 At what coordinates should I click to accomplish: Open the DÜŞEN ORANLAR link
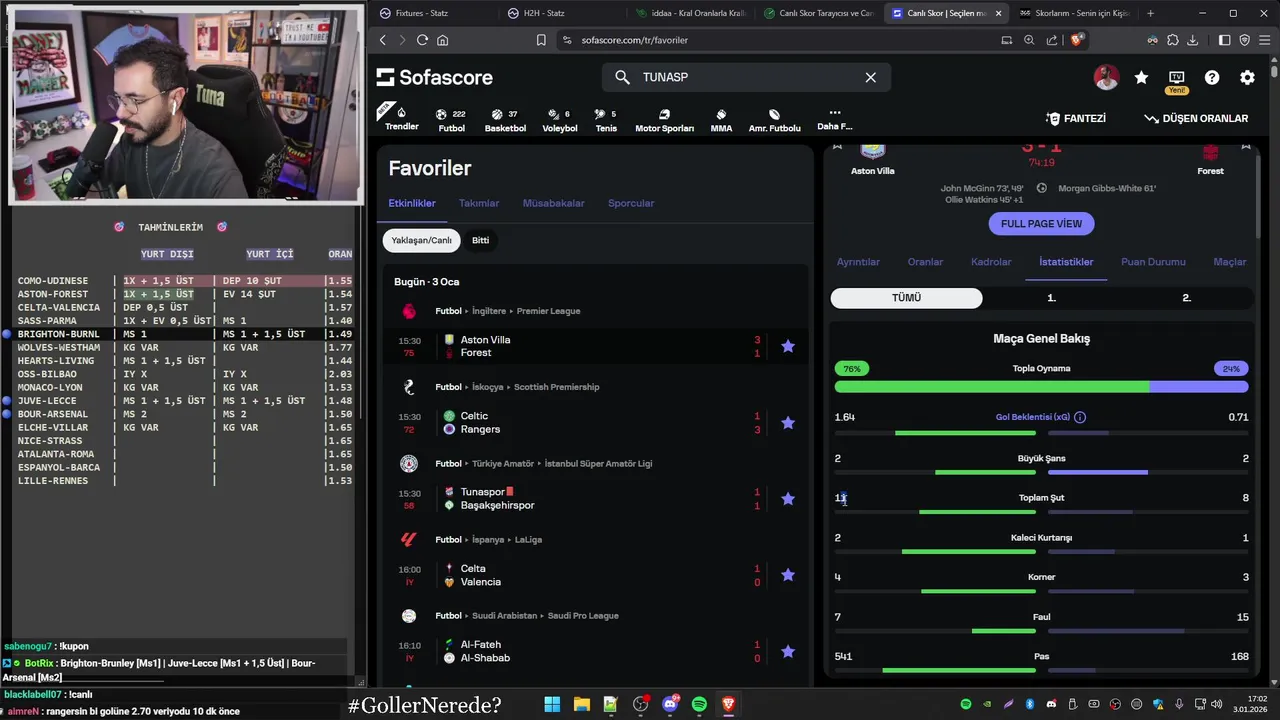1196,118
